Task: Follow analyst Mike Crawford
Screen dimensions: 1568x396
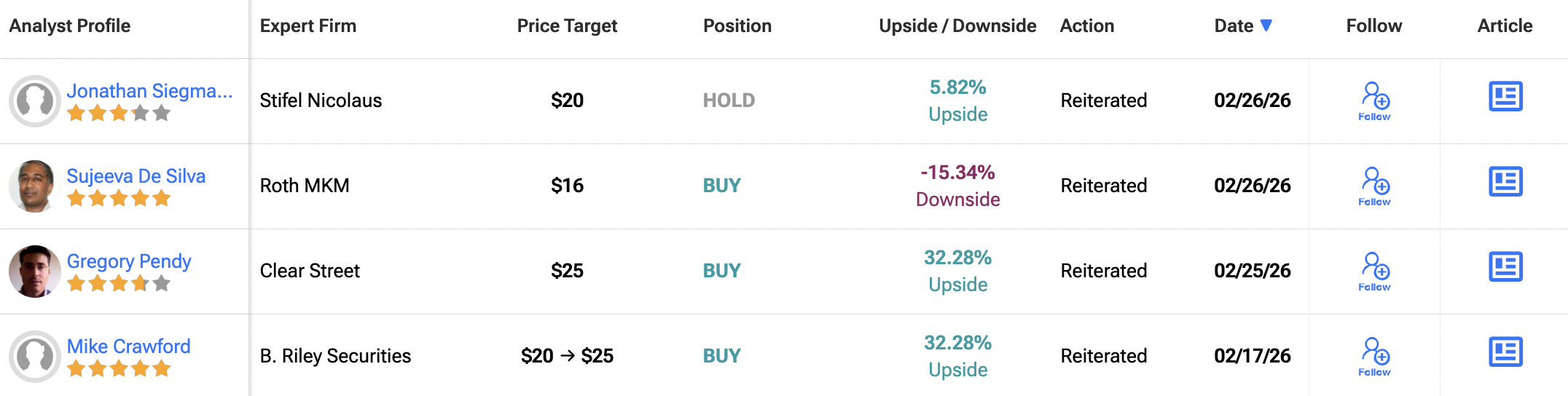Action: point(1374,356)
